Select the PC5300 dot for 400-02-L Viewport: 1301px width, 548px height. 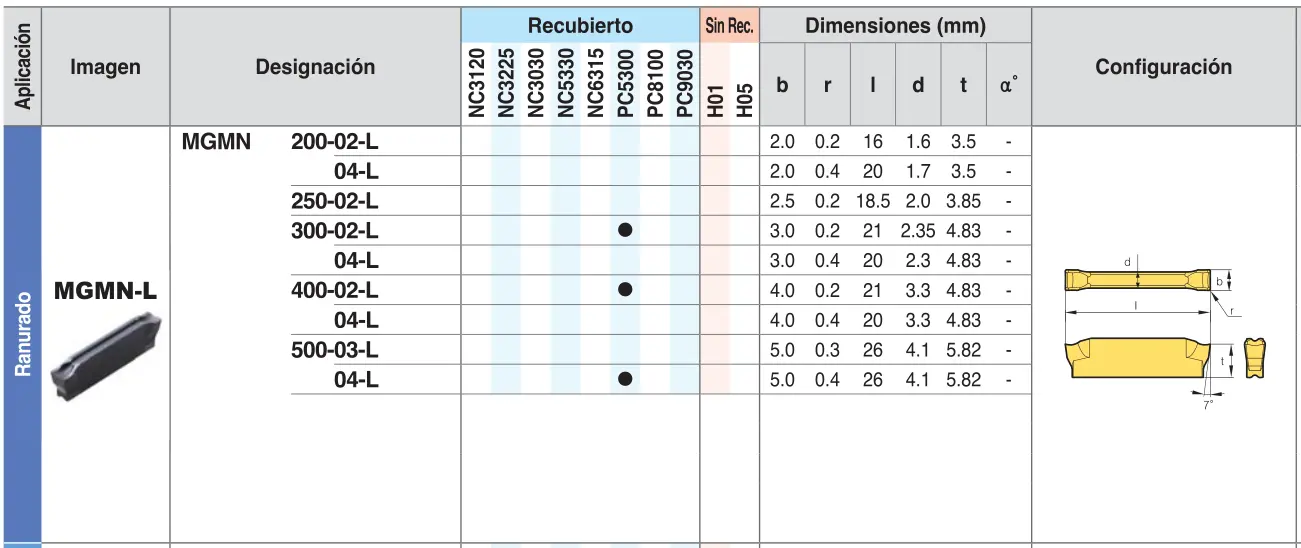[625, 290]
